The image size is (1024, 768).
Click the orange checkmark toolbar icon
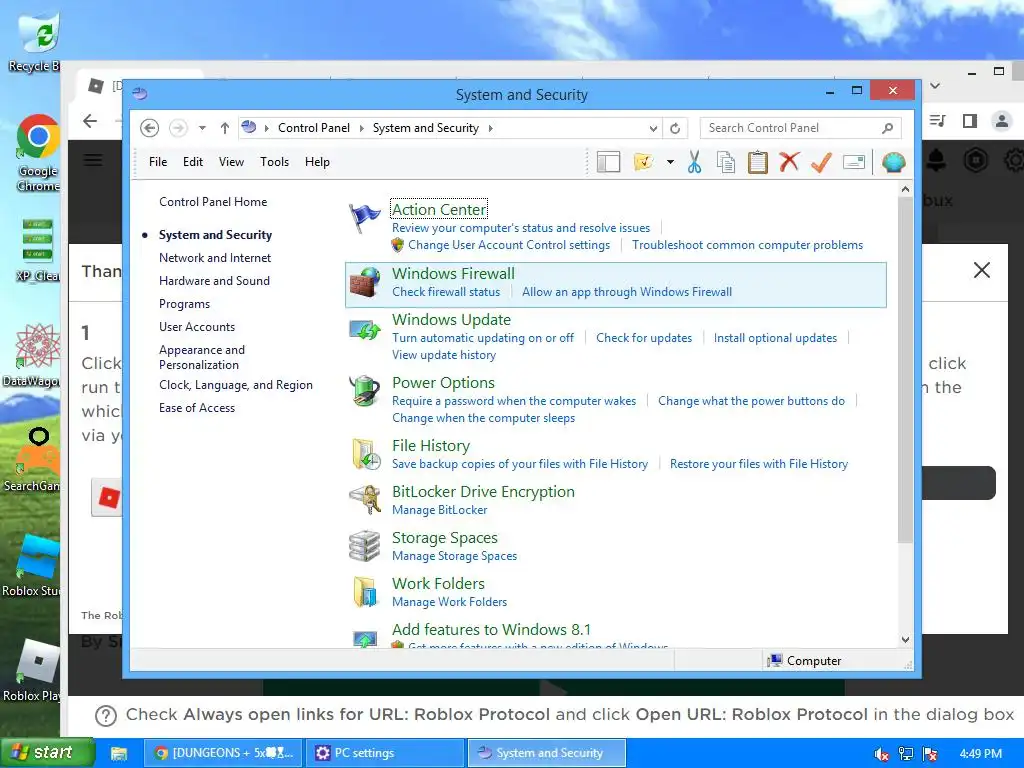tap(821, 162)
